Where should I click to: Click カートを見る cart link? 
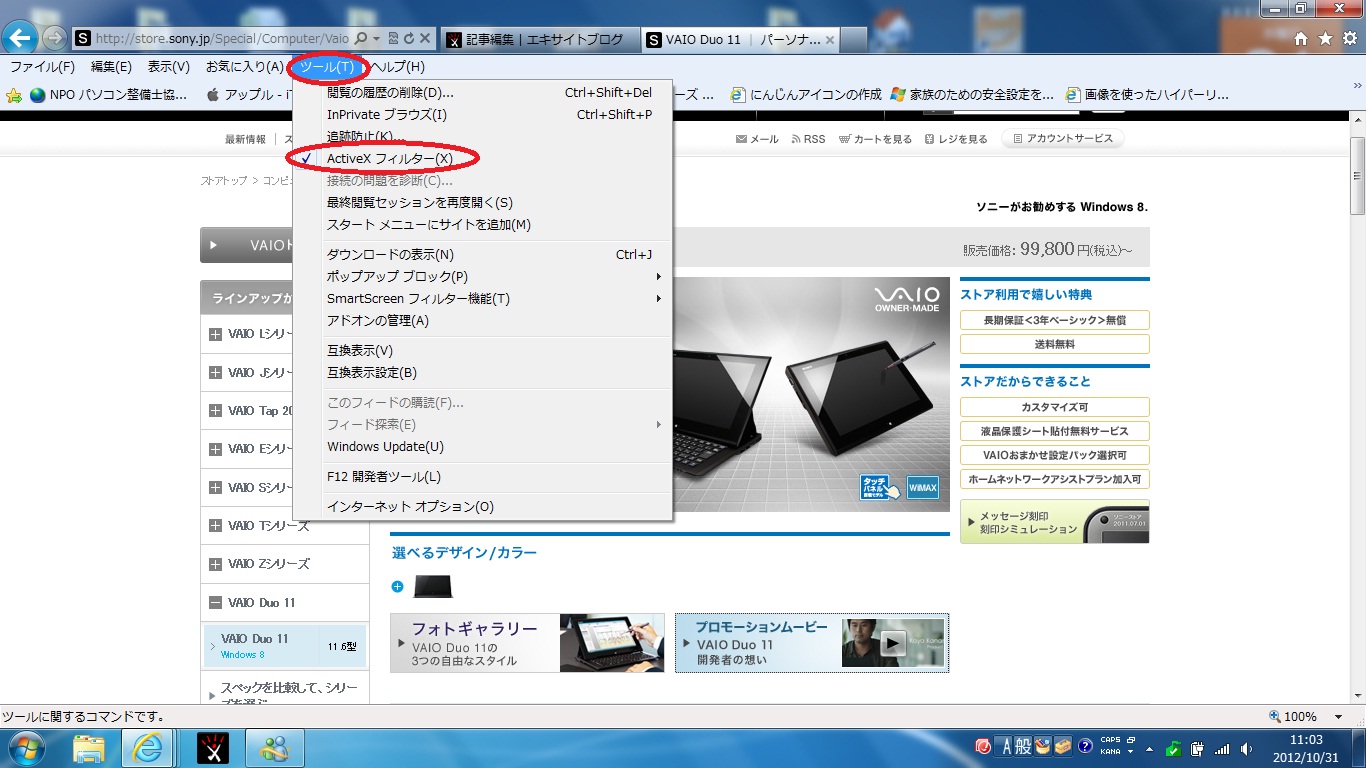click(875, 139)
